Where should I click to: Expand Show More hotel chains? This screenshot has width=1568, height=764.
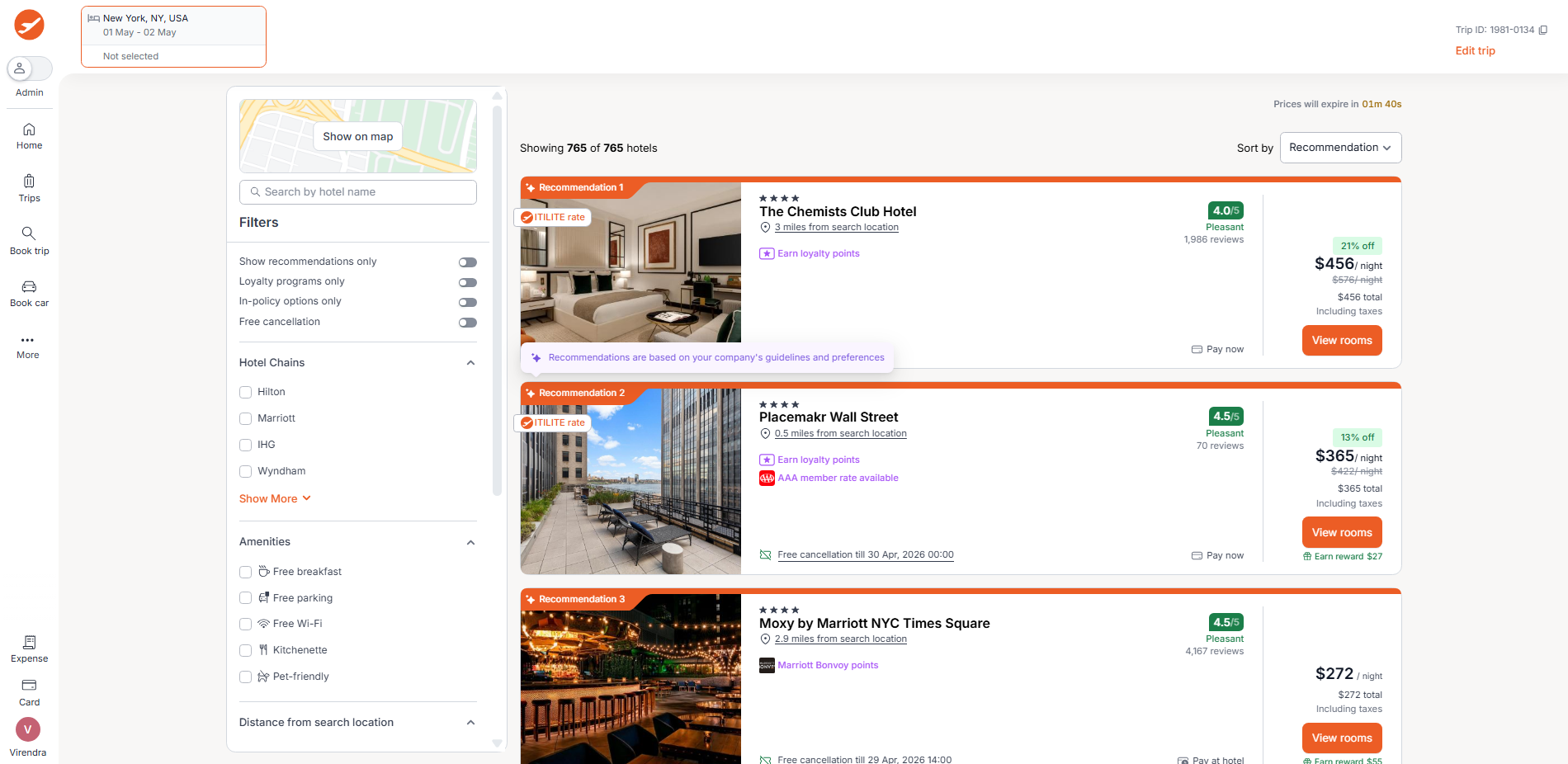275,499
